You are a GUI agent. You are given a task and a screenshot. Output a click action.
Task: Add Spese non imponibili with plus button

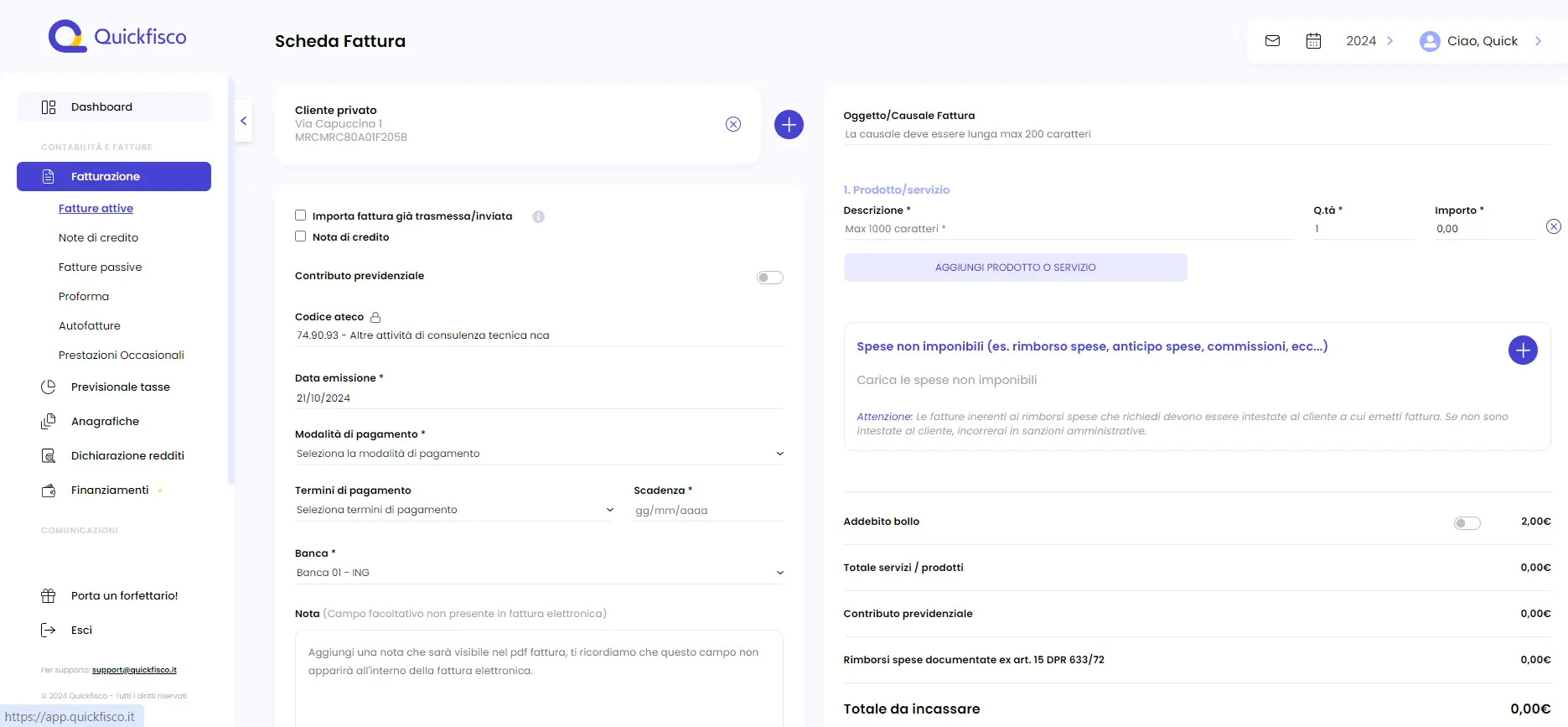1523,350
